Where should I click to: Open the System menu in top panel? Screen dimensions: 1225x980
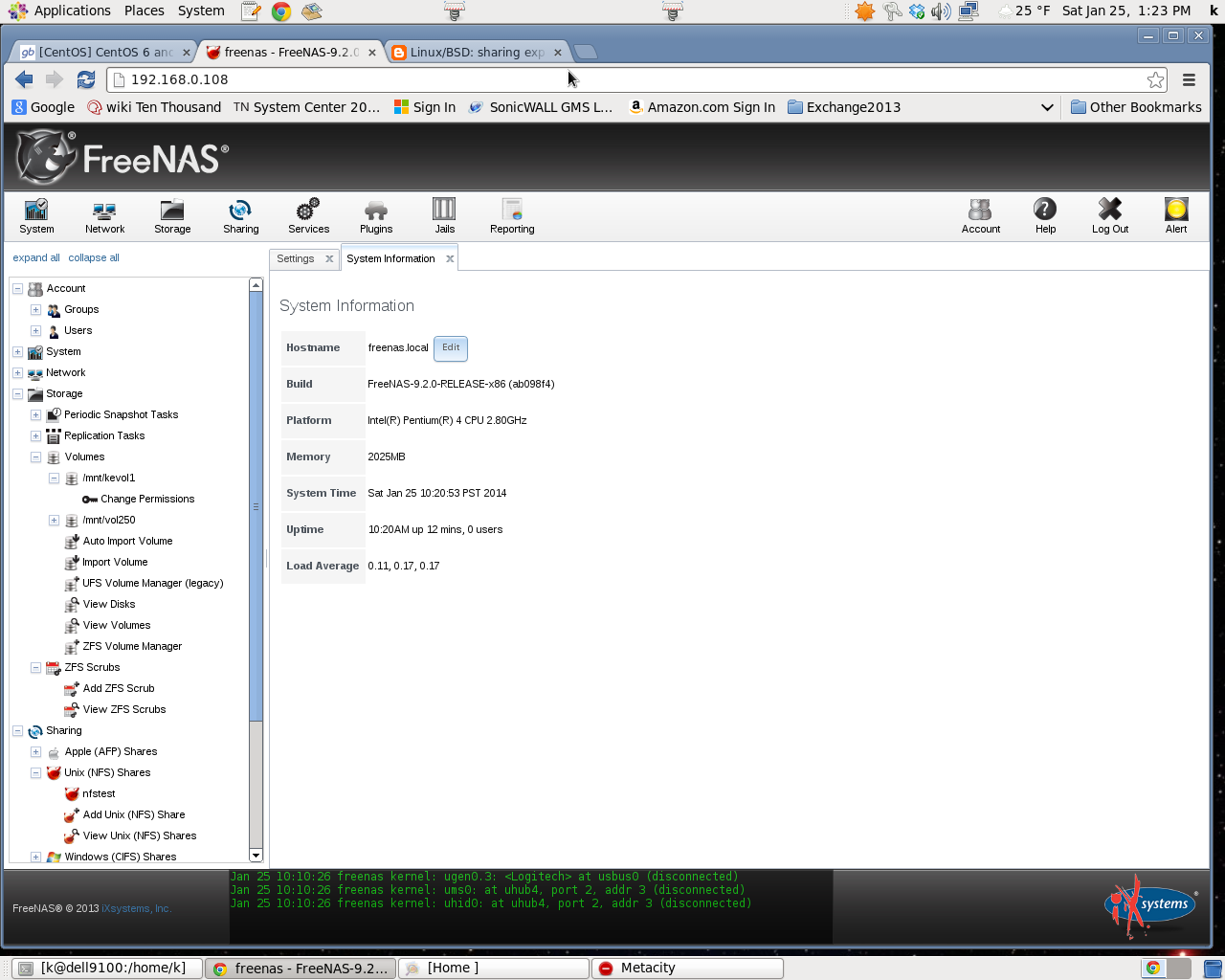click(x=201, y=11)
